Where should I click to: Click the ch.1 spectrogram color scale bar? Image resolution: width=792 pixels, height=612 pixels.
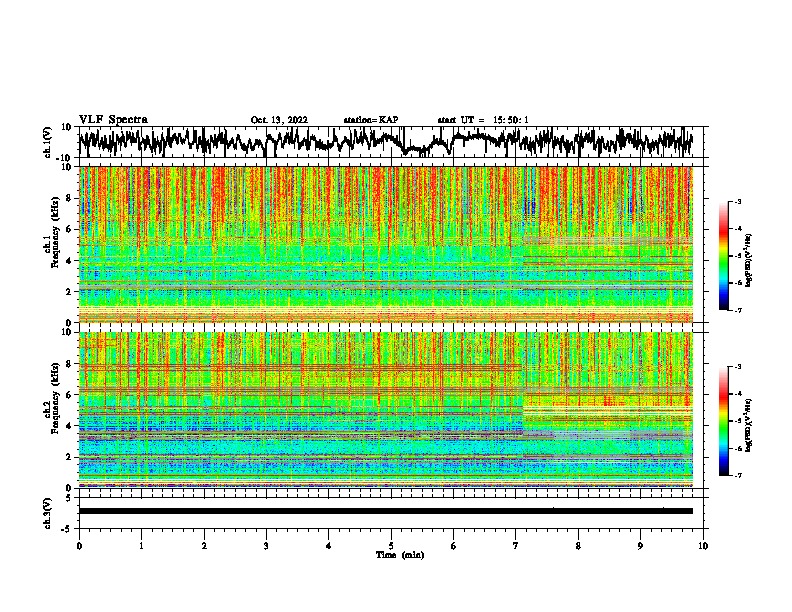coord(723,256)
